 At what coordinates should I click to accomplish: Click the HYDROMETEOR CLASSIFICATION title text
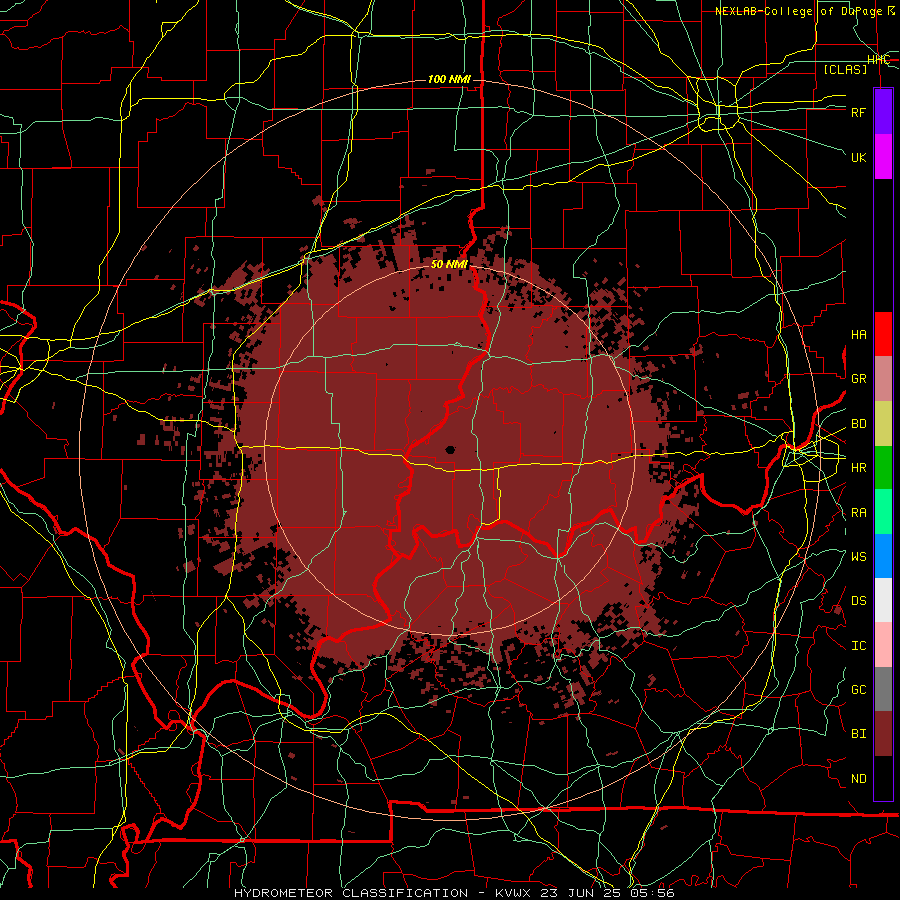click(x=350, y=893)
